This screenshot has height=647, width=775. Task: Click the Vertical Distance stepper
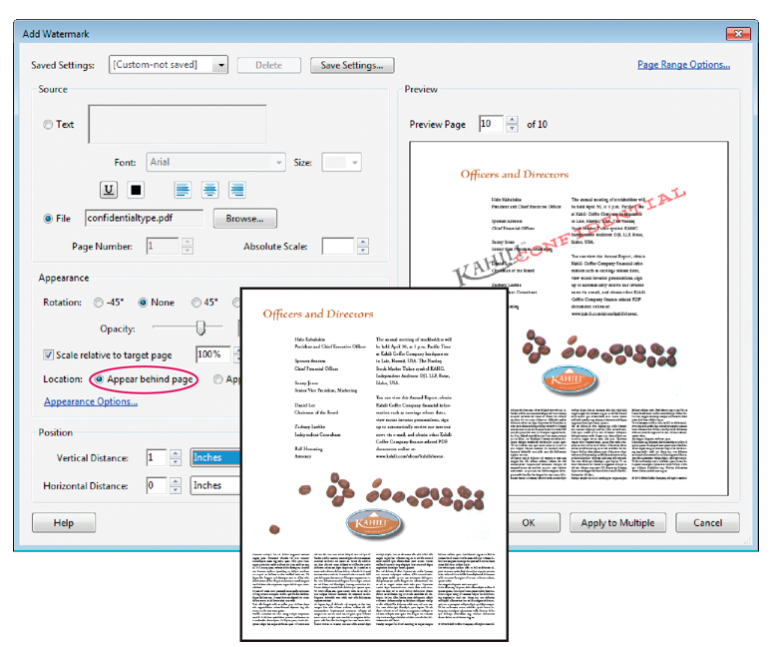(175, 458)
